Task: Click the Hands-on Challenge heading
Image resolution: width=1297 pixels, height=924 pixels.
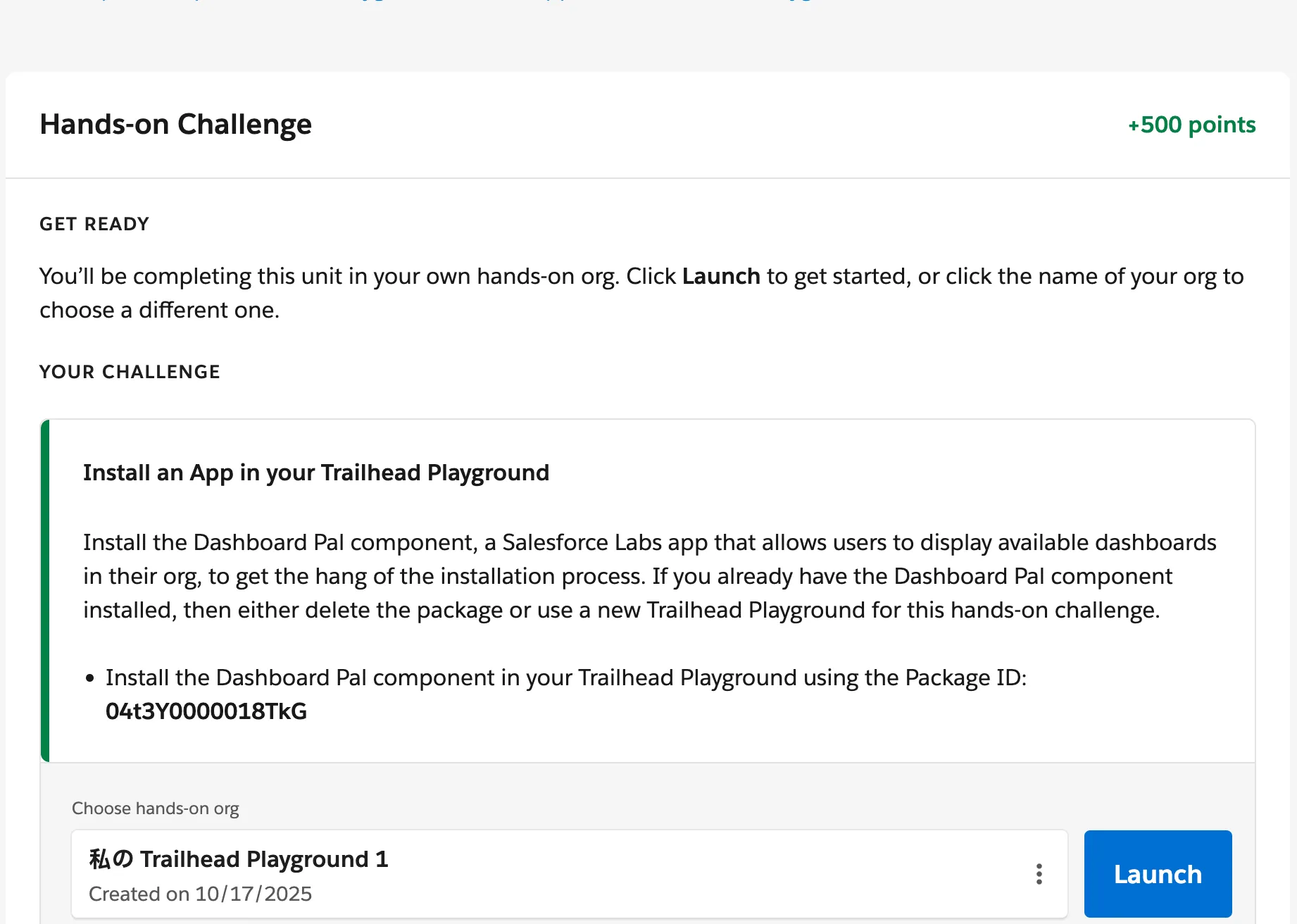Action: pyautogui.click(x=175, y=125)
